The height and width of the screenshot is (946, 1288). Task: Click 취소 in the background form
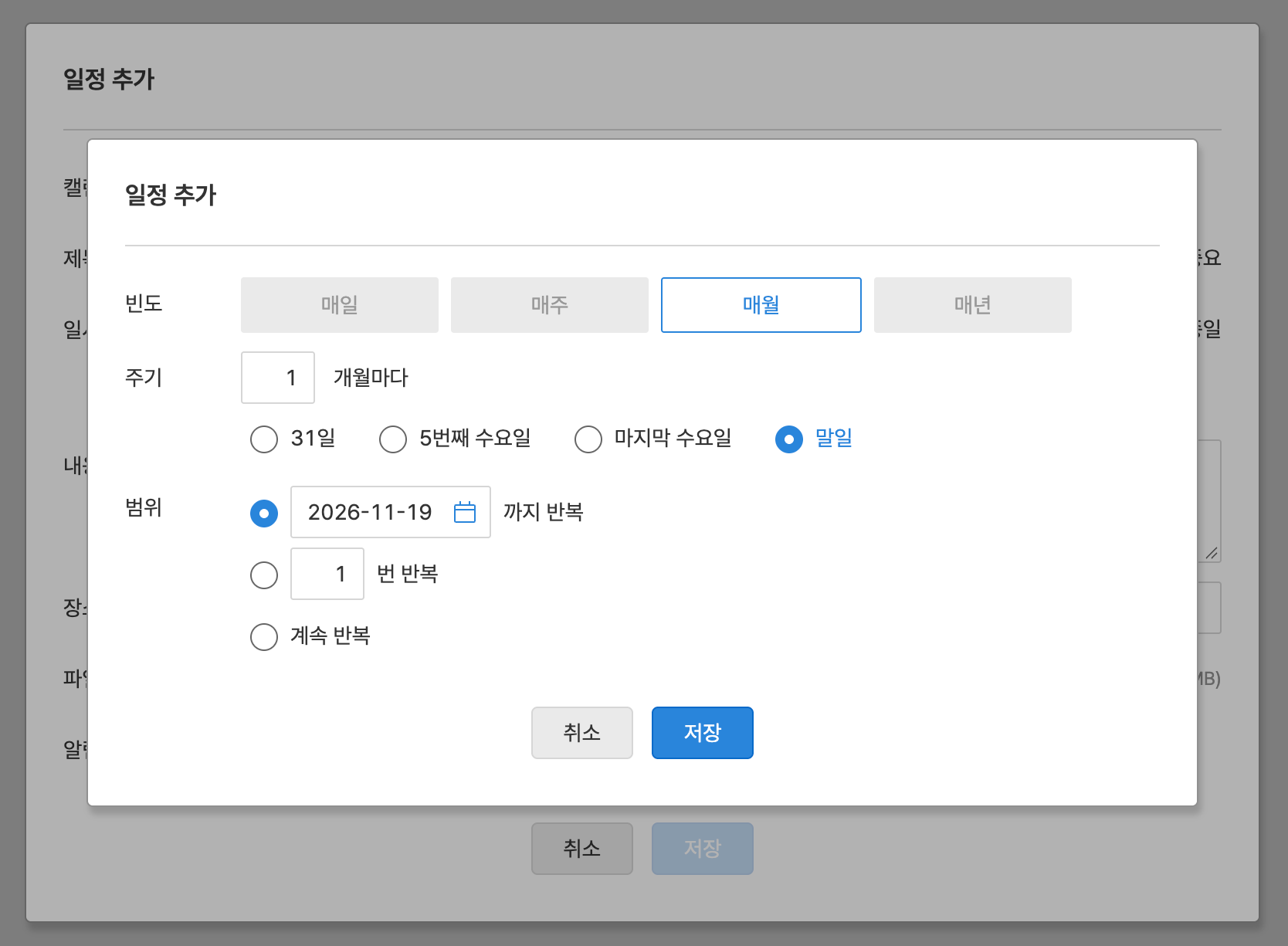tap(582, 849)
